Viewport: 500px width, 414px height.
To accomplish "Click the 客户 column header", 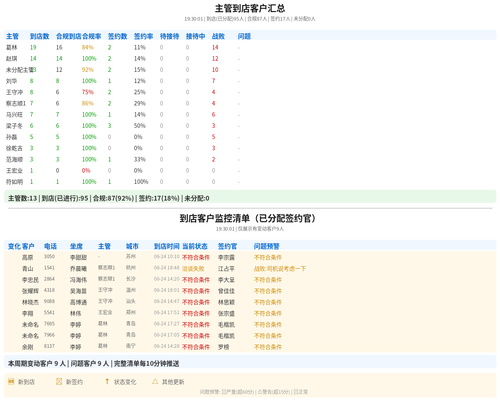I will [28, 246].
